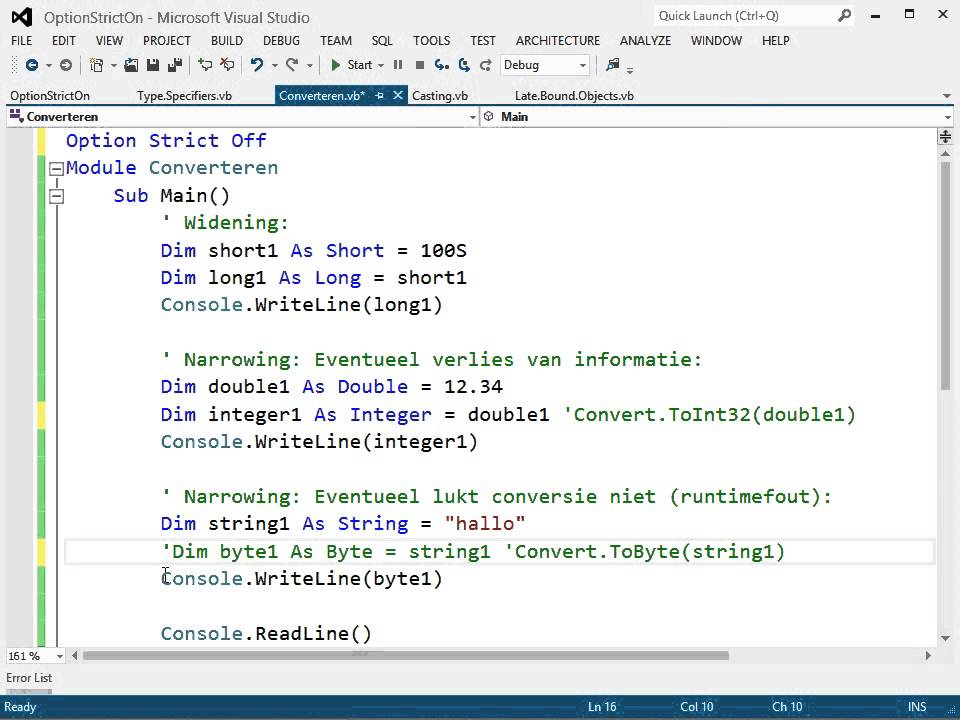
Task: Click the horizontal scrollbar thumb
Action: point(406,656)
